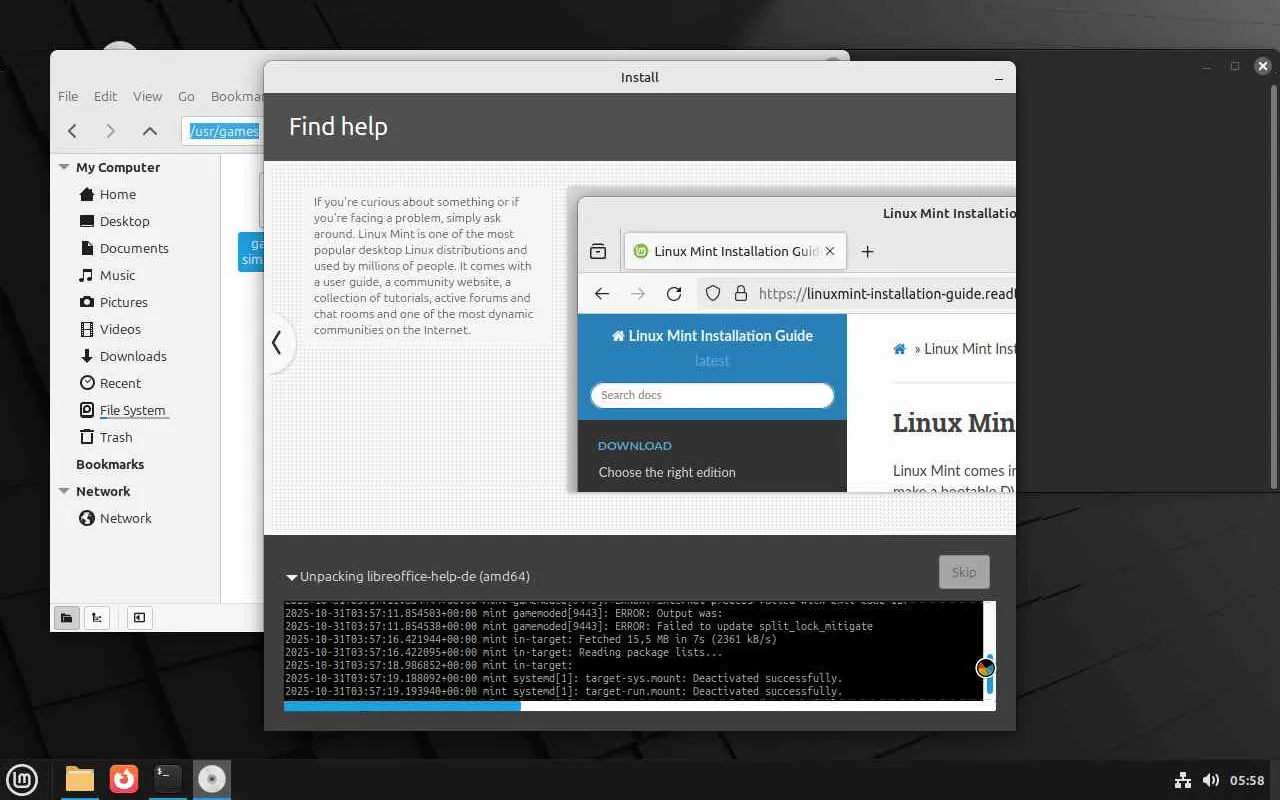1280x800 pixels.
Task: Launch Firefox from the taskbar
Action: [x=124, y=779]
